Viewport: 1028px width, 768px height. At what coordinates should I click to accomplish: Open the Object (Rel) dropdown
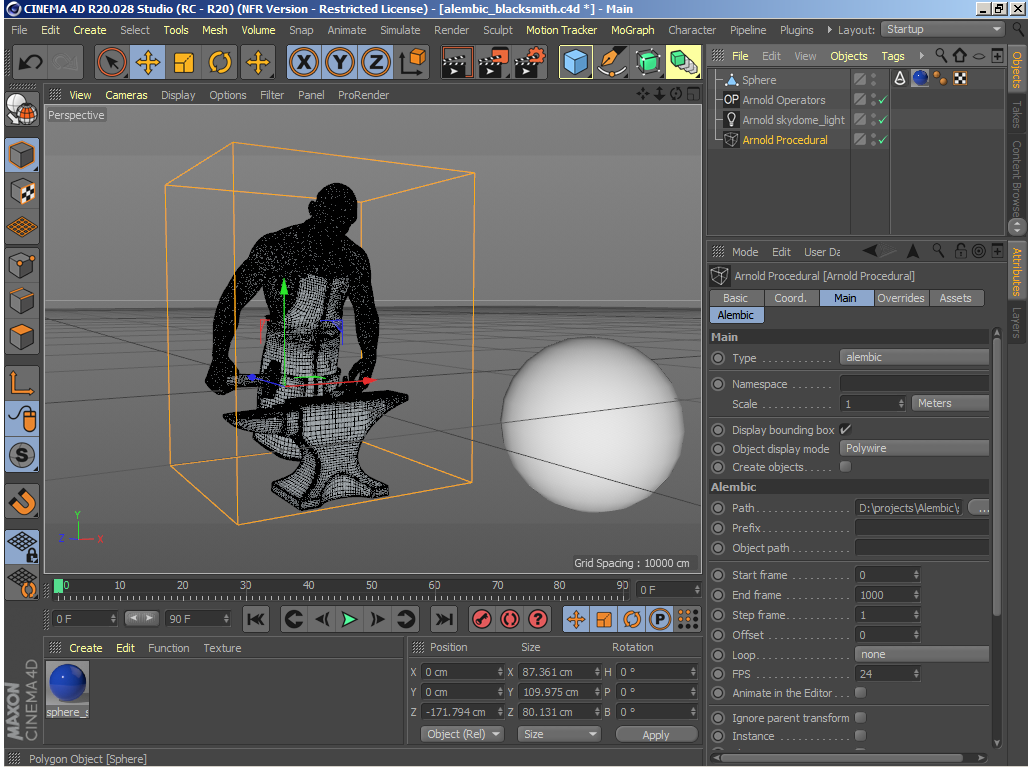[462, 735]
